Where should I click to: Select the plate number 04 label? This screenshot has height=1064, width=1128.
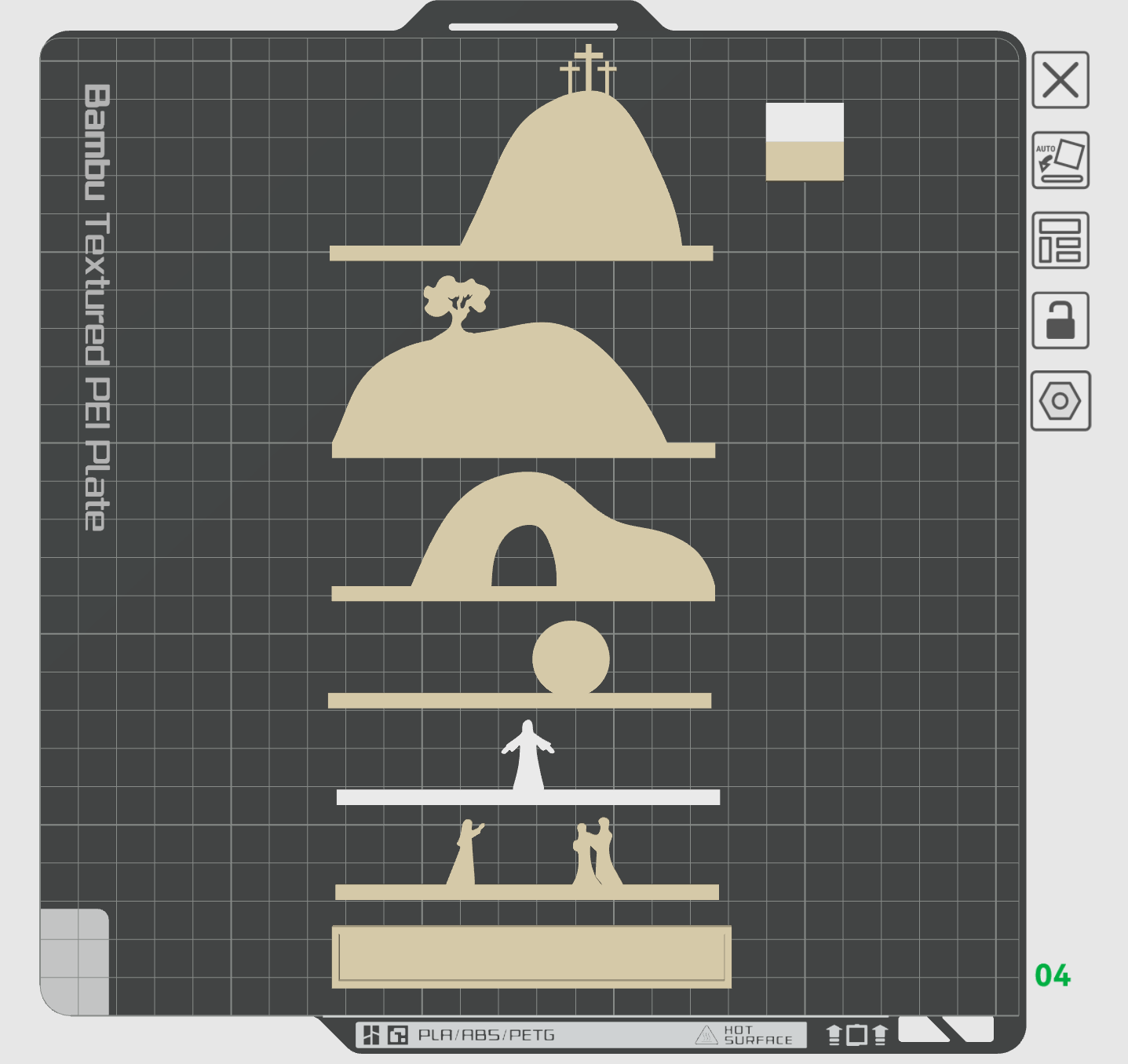pos(1053,975)
